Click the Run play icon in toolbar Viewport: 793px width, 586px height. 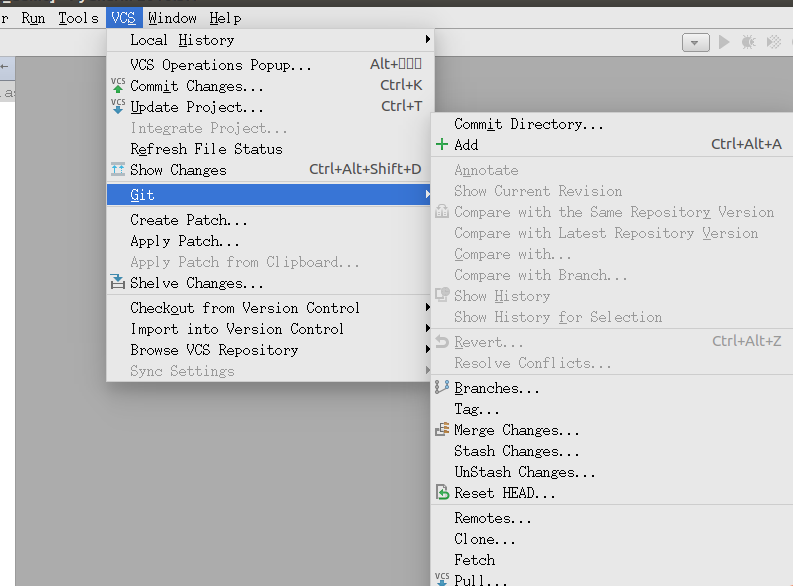point(724,42)
